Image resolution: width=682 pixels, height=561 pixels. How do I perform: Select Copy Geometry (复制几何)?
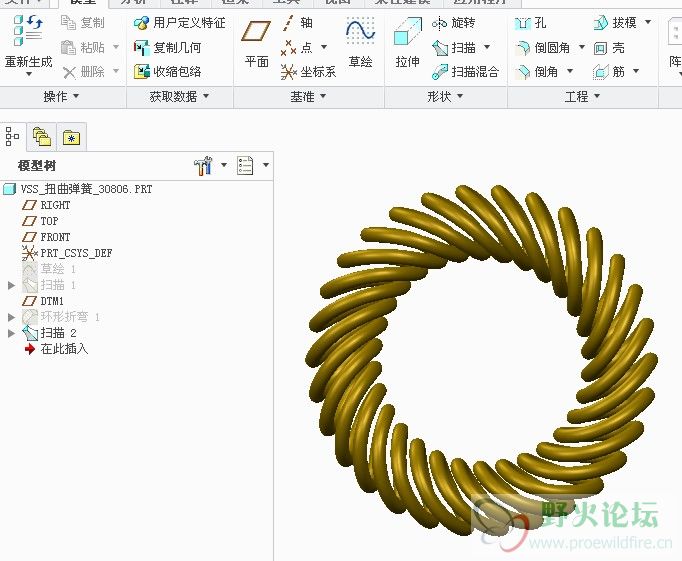pos(167,47)
